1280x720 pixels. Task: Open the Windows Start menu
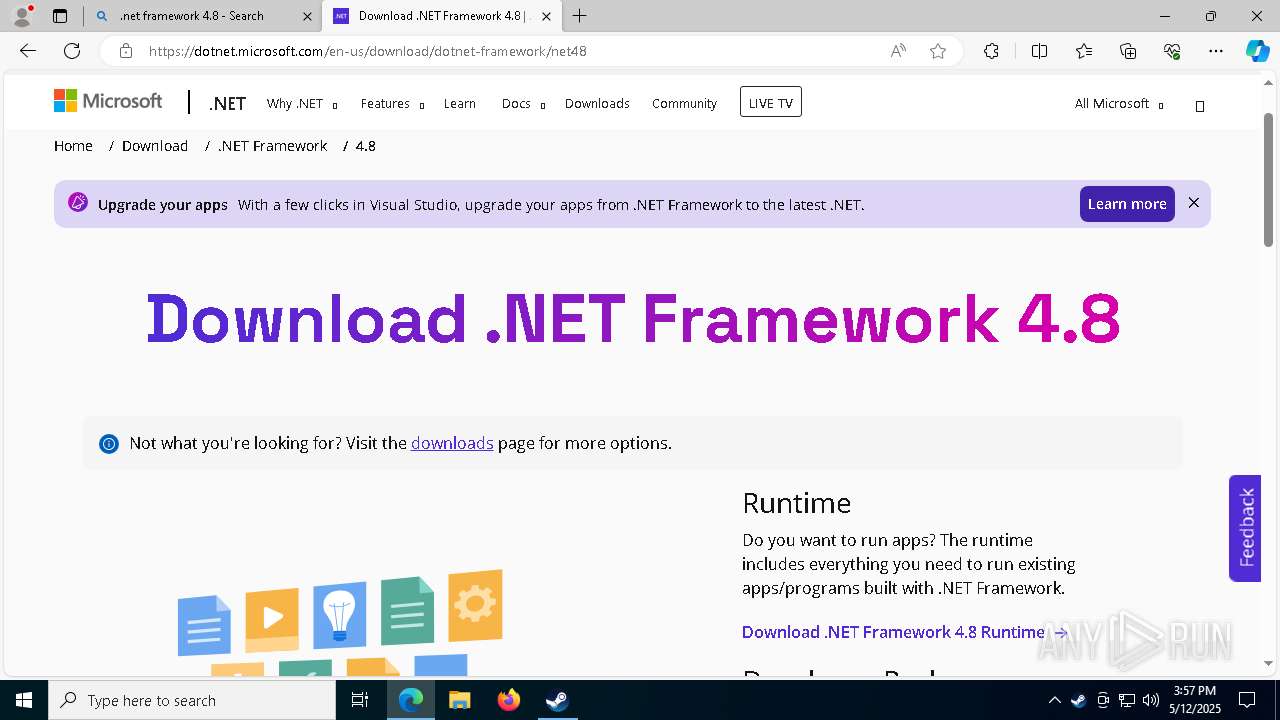24,700
